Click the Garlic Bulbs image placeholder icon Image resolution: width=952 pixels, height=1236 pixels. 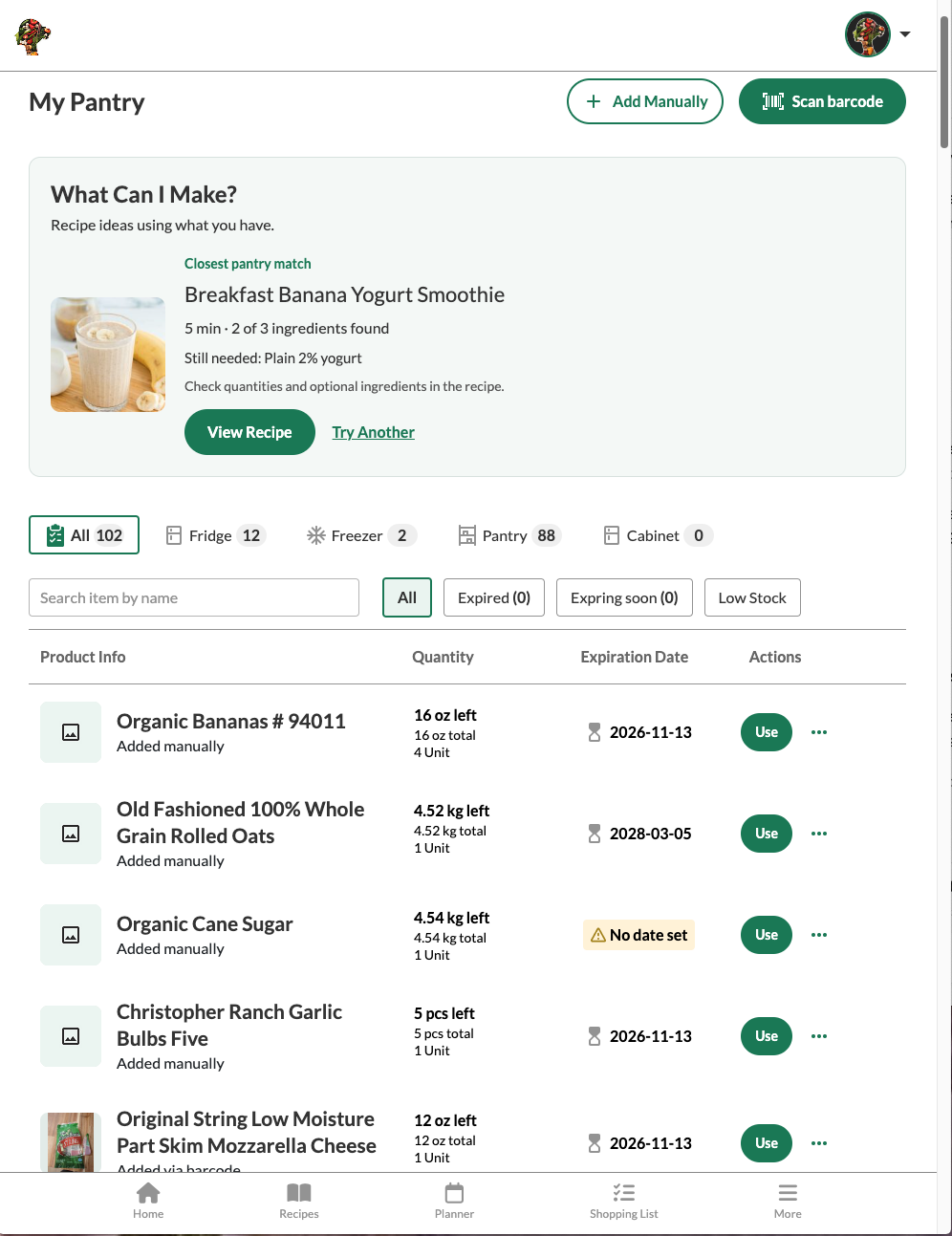[71, 1036]
